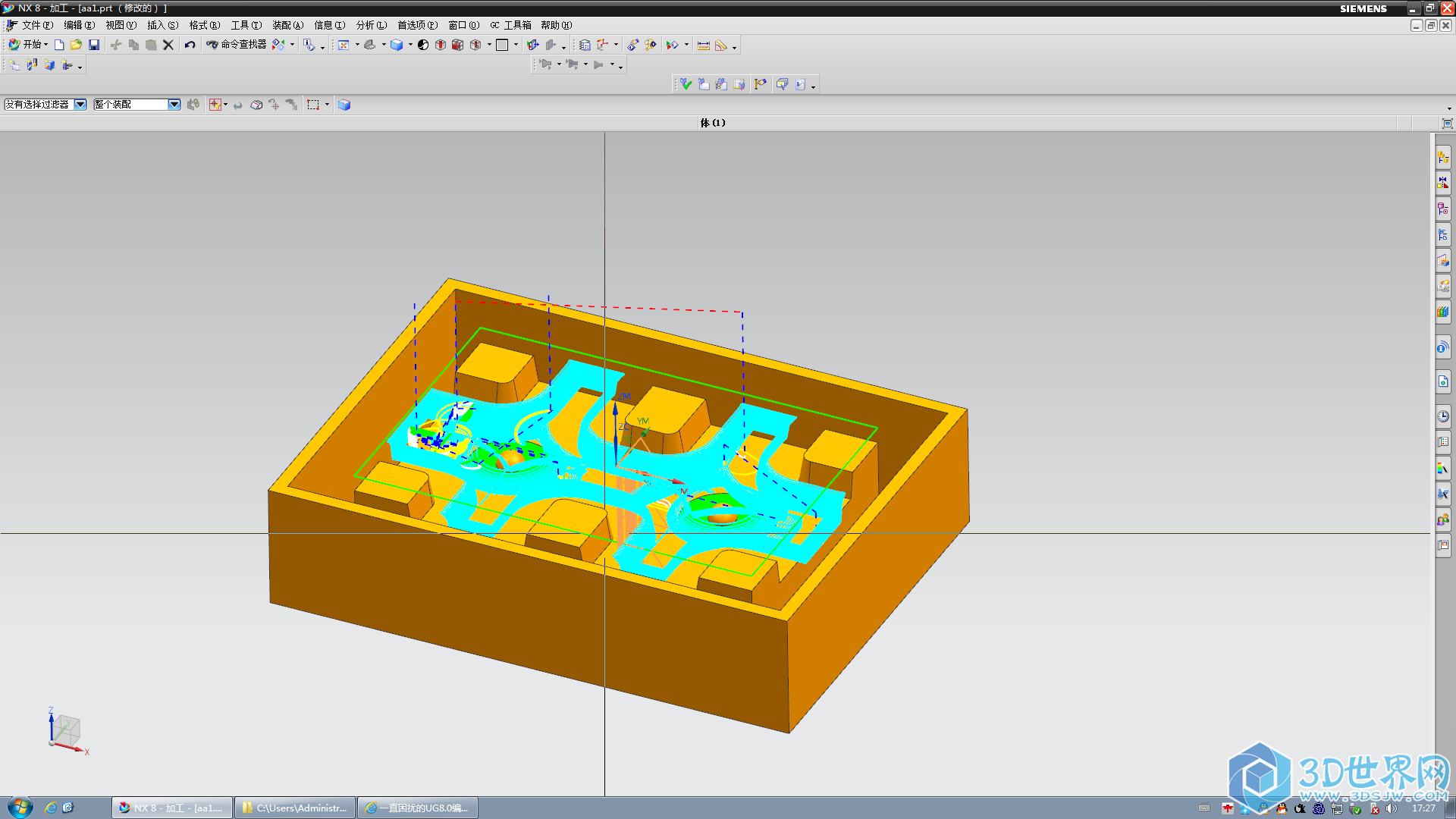The image size is (1456, 819).
Task: Click the Fit view icon
Action: click(344, 45)
